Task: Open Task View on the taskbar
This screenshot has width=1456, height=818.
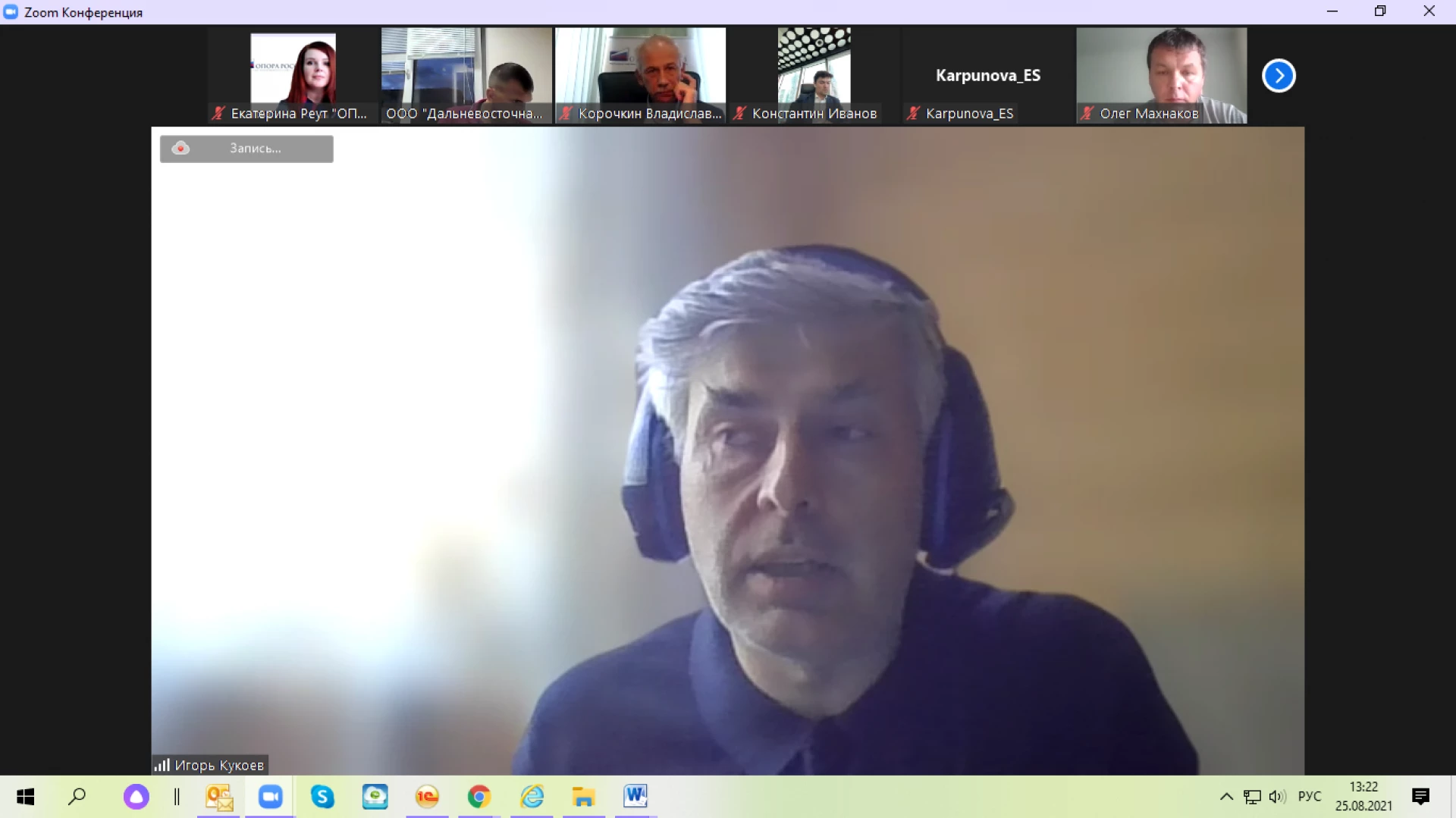Action: pyautogui.click(x=177, y=797)
